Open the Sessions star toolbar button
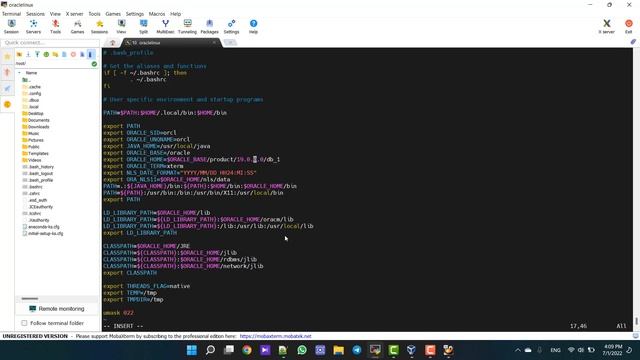Viewport: 640px width, 360px height. [x=99, y=27]
